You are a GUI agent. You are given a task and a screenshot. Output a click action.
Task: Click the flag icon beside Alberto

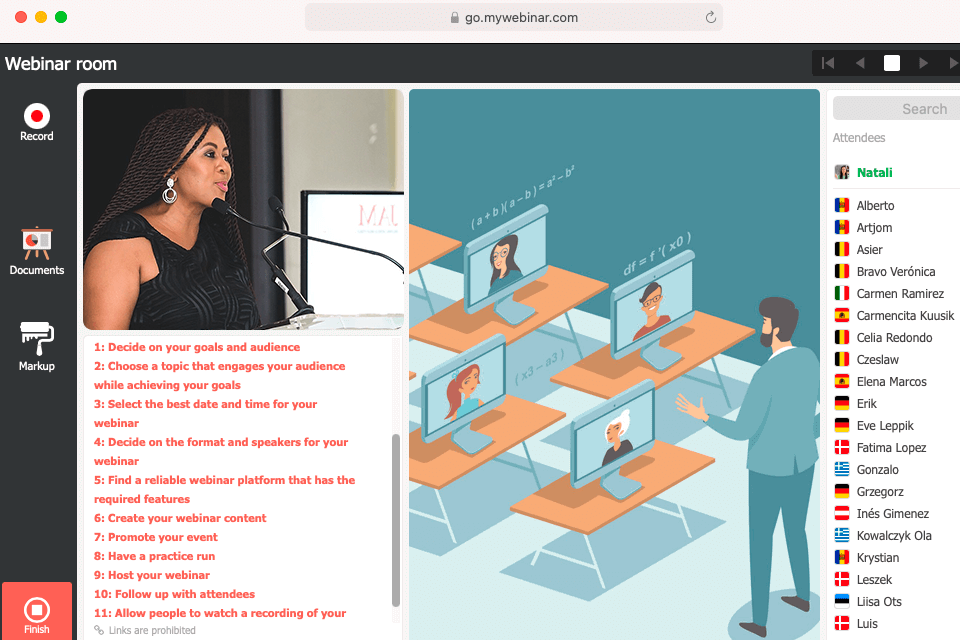[x=842, y=205]
